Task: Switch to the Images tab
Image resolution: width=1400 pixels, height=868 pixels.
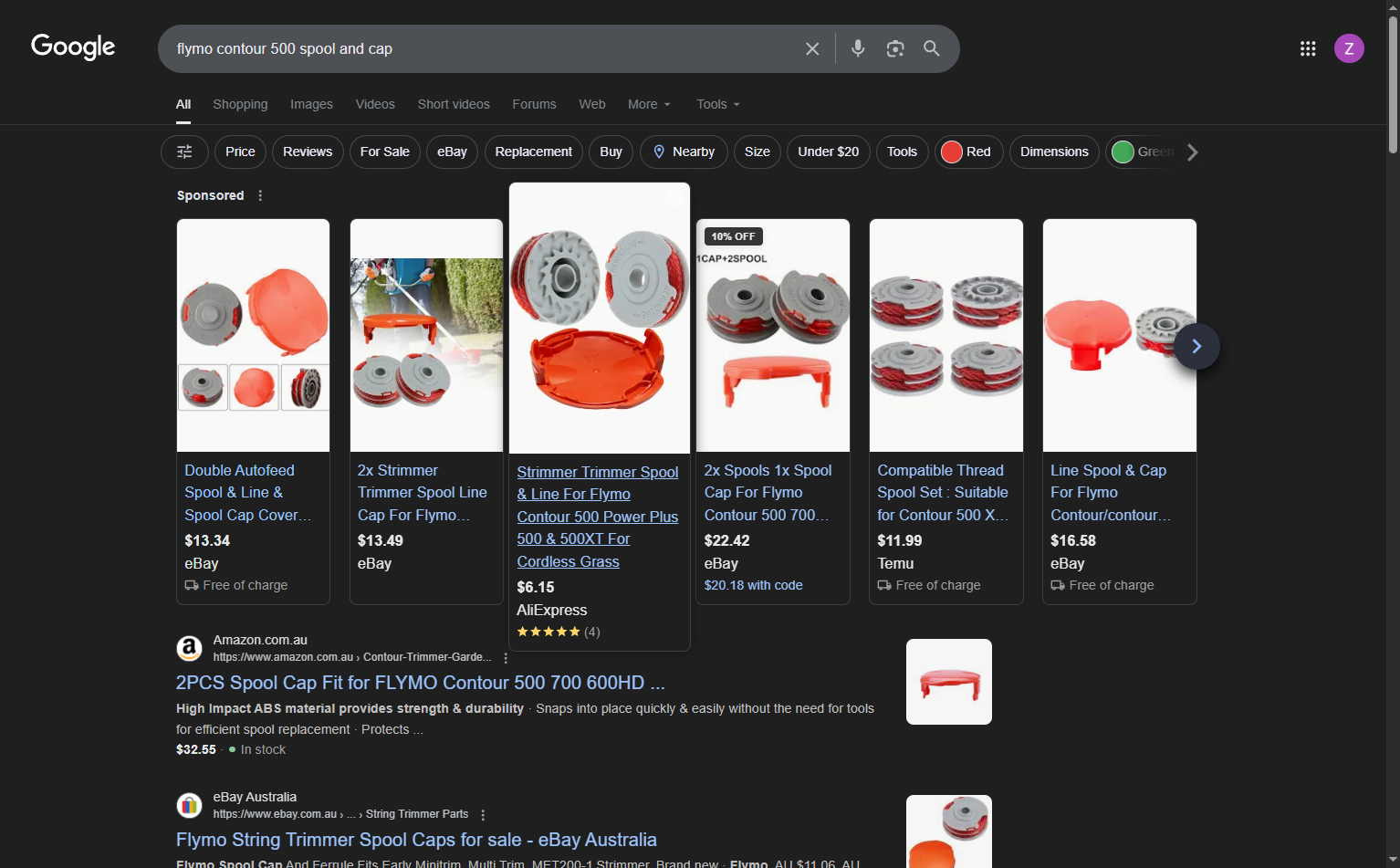Action: tap(311, 104)
